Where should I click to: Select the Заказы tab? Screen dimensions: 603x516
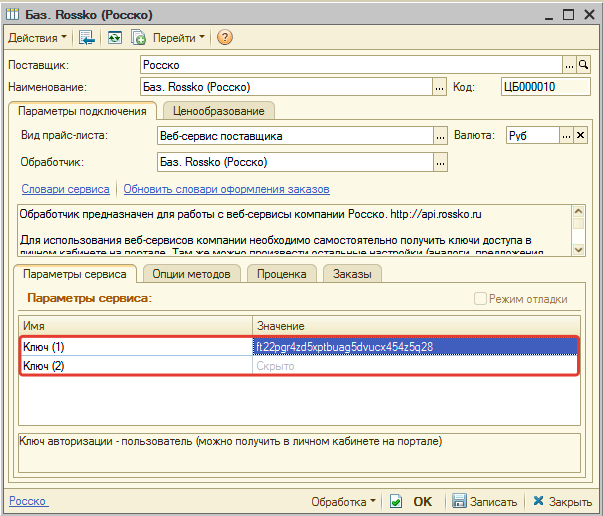[352, 274]
